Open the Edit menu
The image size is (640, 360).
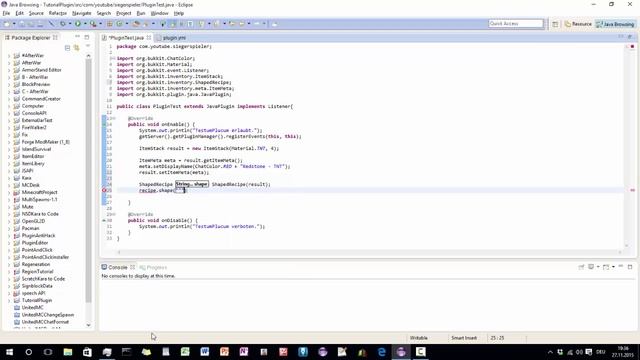point(19,13)
